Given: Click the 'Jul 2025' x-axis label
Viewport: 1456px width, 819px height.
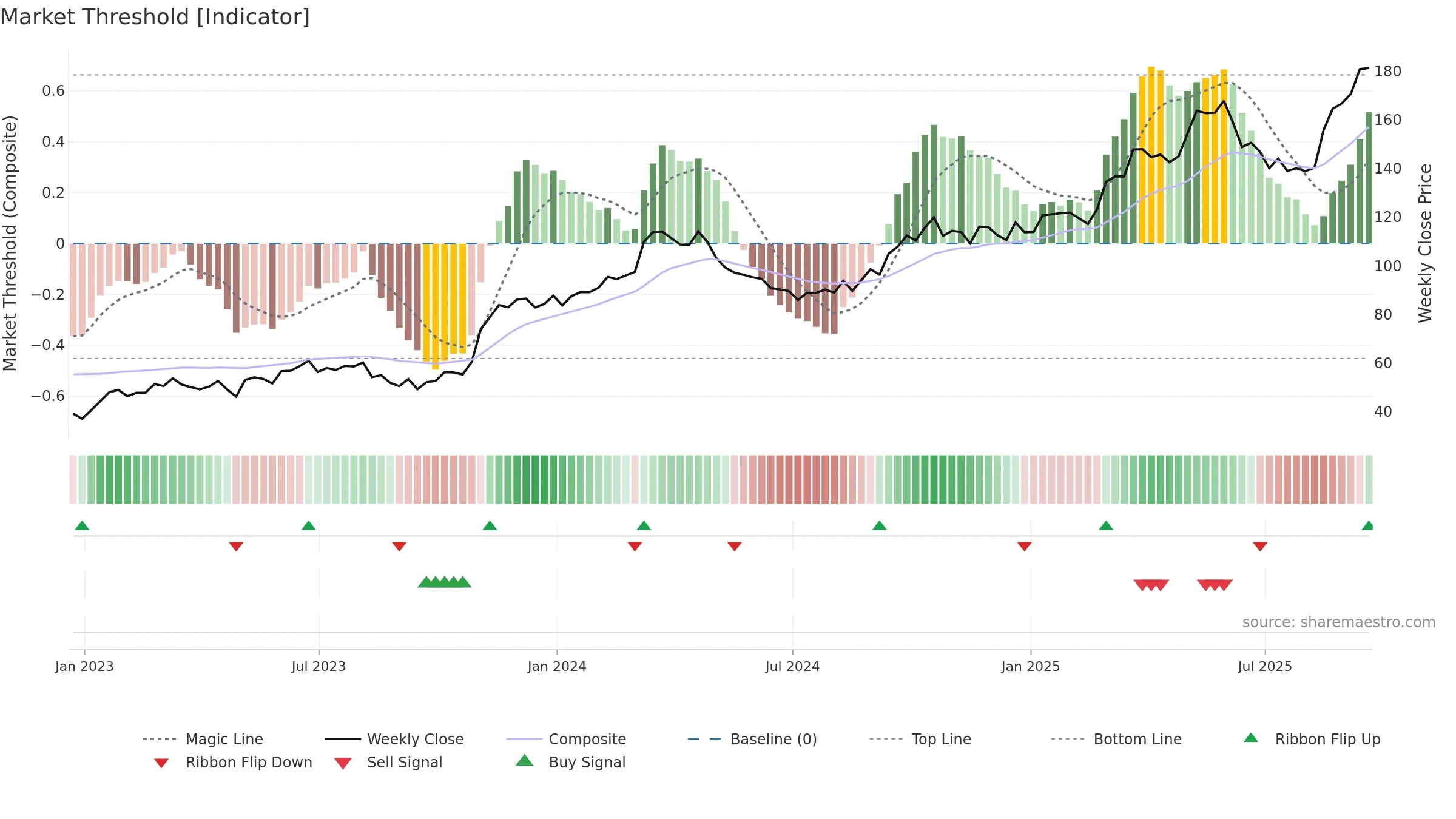Looking at the screenshot, I should [x=1265, y=666].
